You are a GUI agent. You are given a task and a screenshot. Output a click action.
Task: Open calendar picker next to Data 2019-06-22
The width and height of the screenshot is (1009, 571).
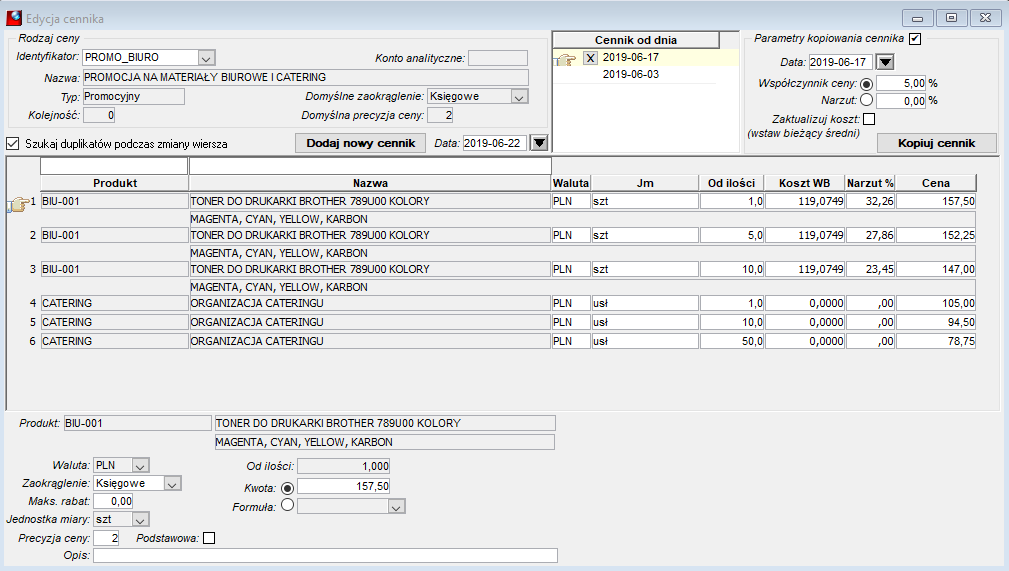(x=539, y=143)
